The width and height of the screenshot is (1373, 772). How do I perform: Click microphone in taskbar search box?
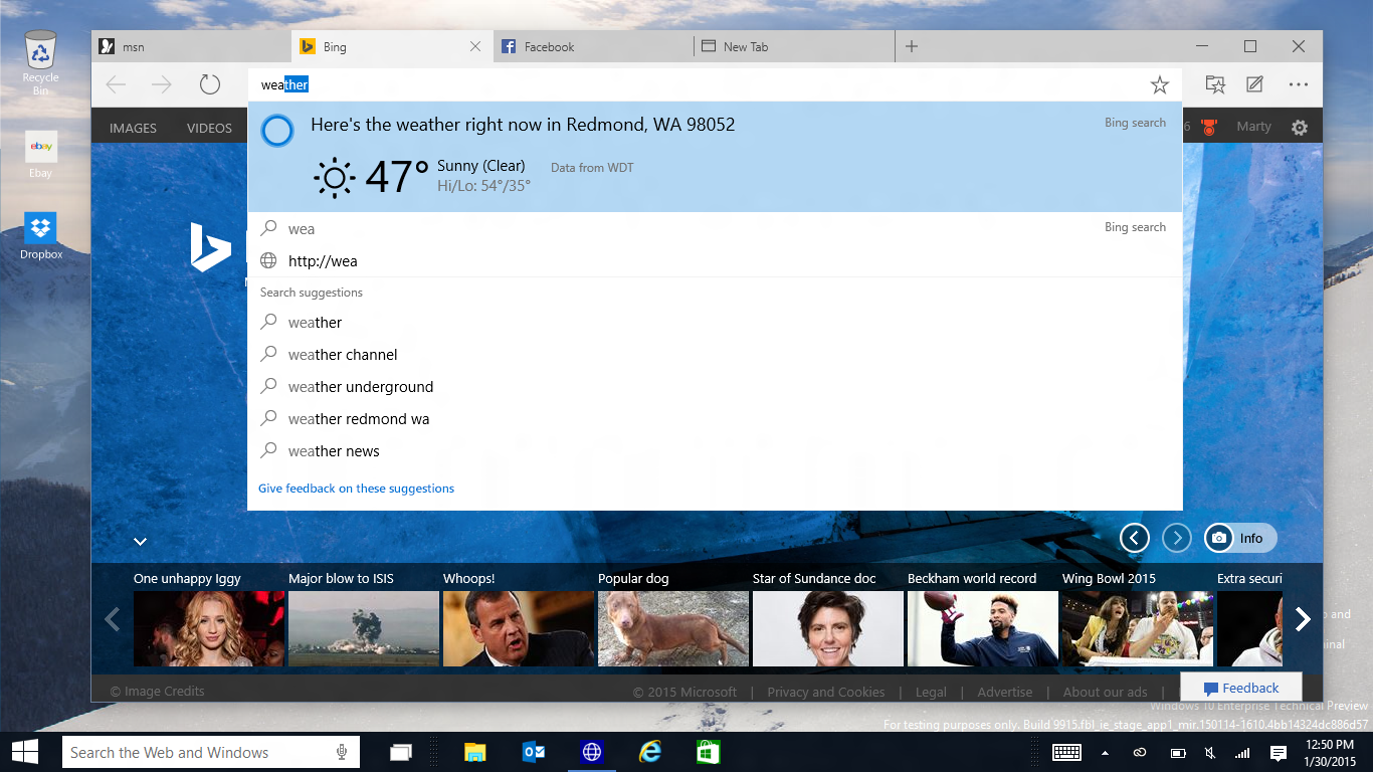342,752
